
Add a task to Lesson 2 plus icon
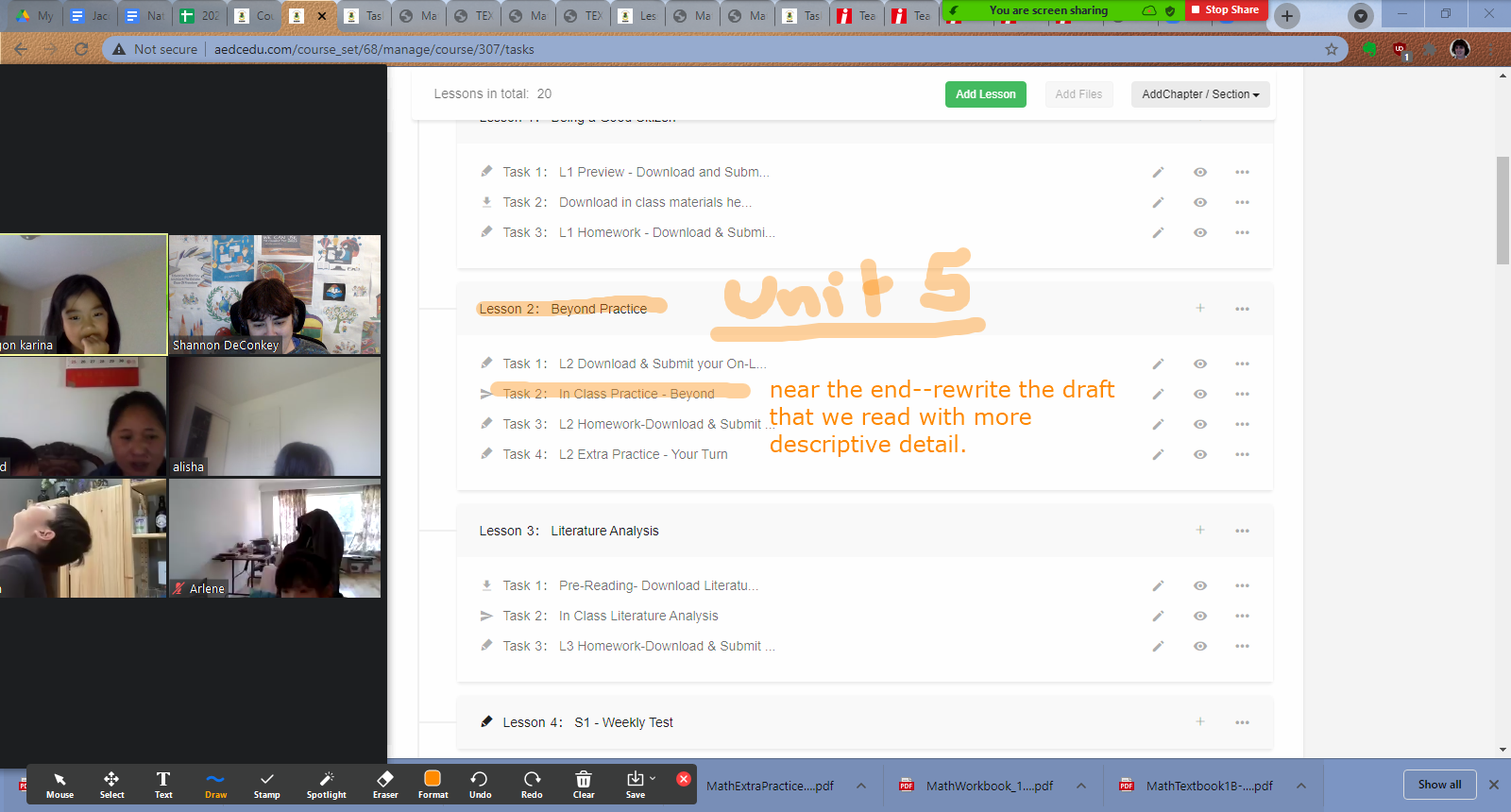[x=1200, y=308]
